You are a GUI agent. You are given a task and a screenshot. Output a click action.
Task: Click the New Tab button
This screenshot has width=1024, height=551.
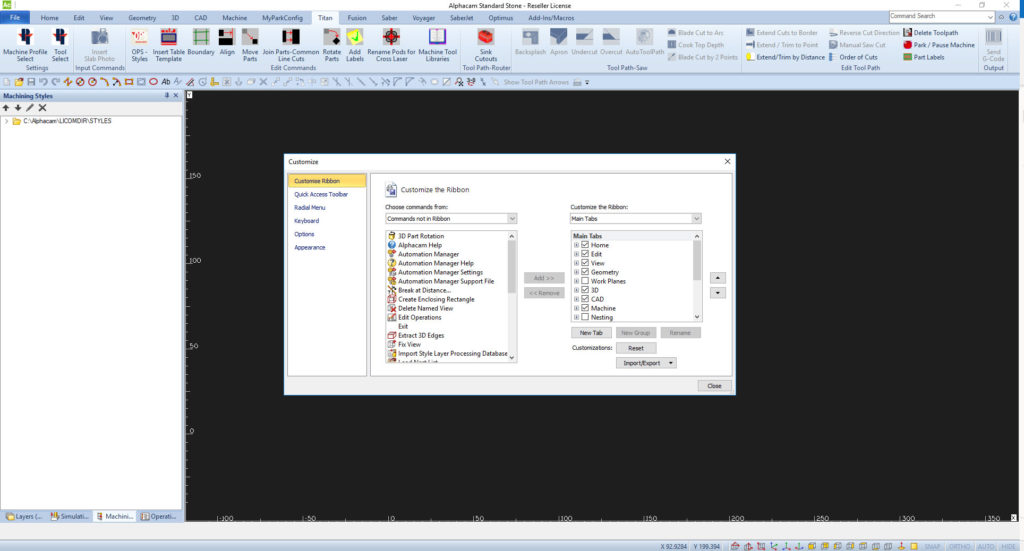click(x=591, y=333)
